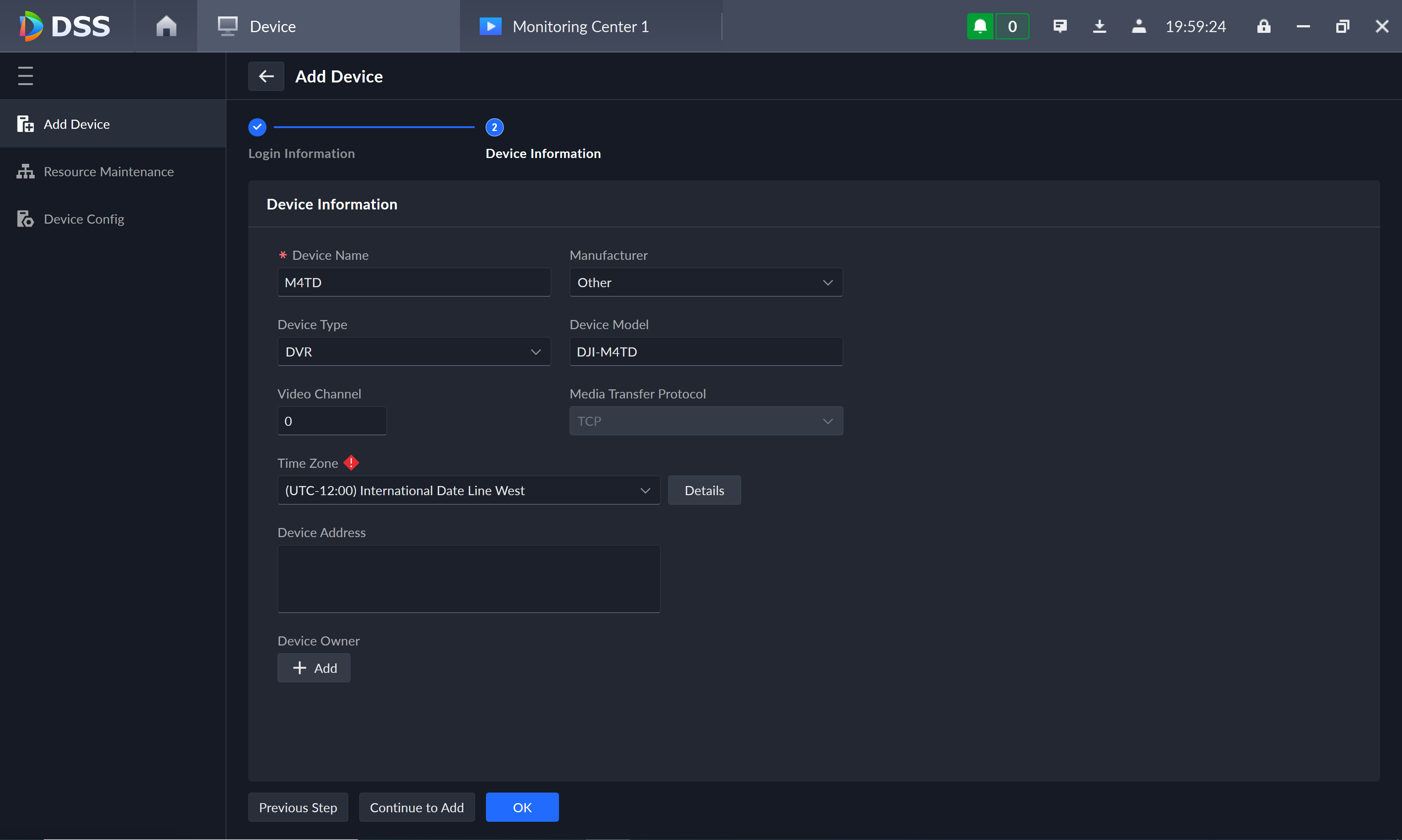Click the Device Model input field

click(706, 351)
